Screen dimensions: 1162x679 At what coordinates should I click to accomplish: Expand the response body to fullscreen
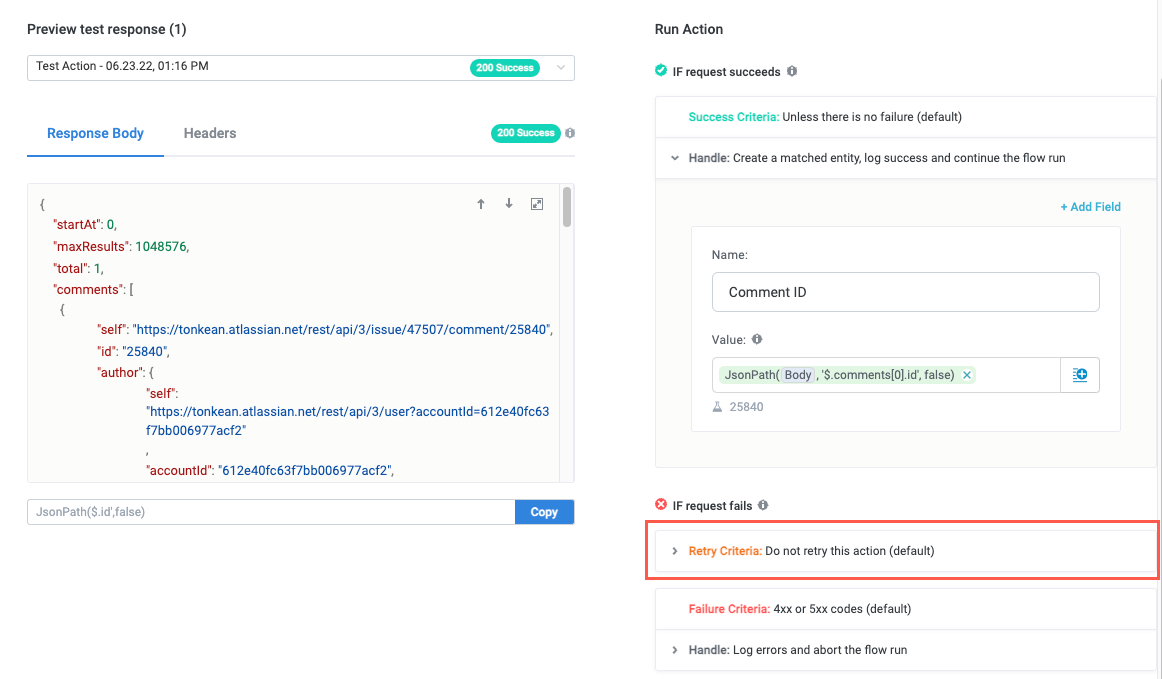pos(537,204)
